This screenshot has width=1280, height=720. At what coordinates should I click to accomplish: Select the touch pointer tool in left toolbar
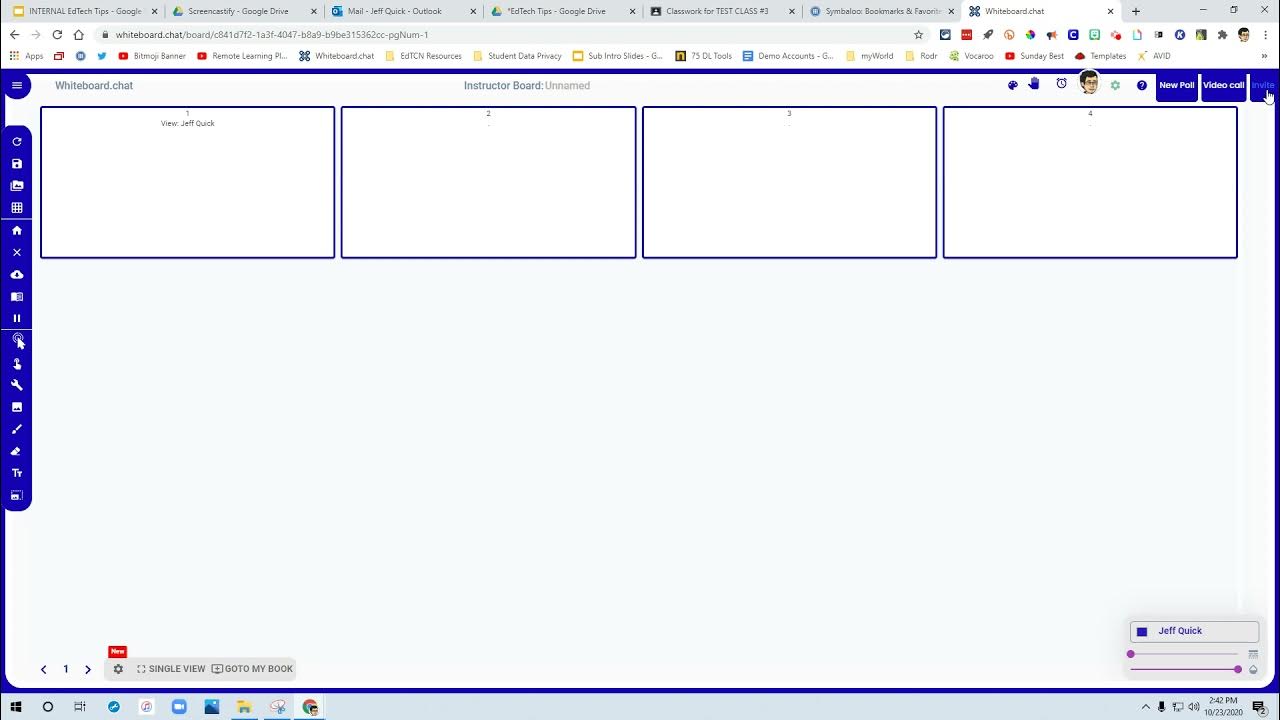click(x=16, y=363)
